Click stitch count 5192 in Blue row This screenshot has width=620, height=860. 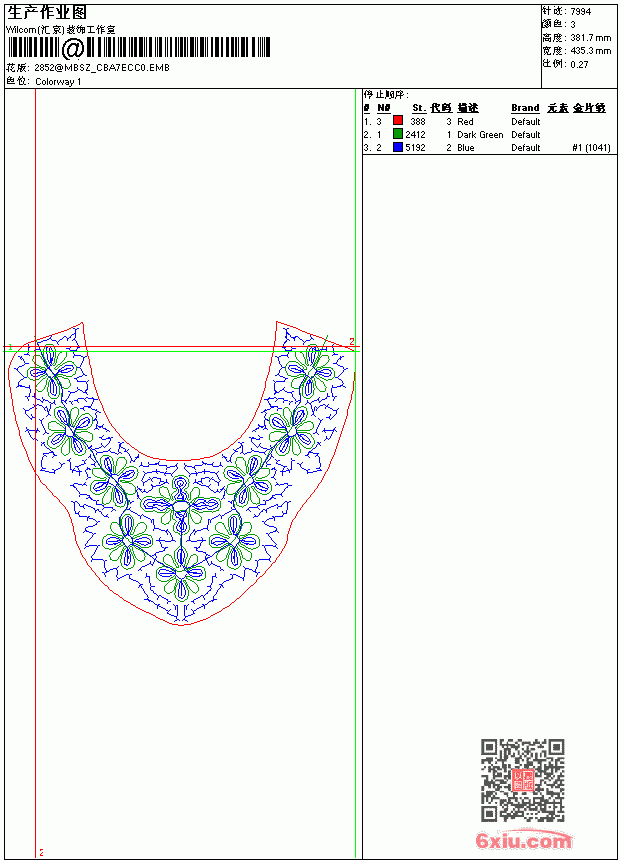click(x=415, y=148)
